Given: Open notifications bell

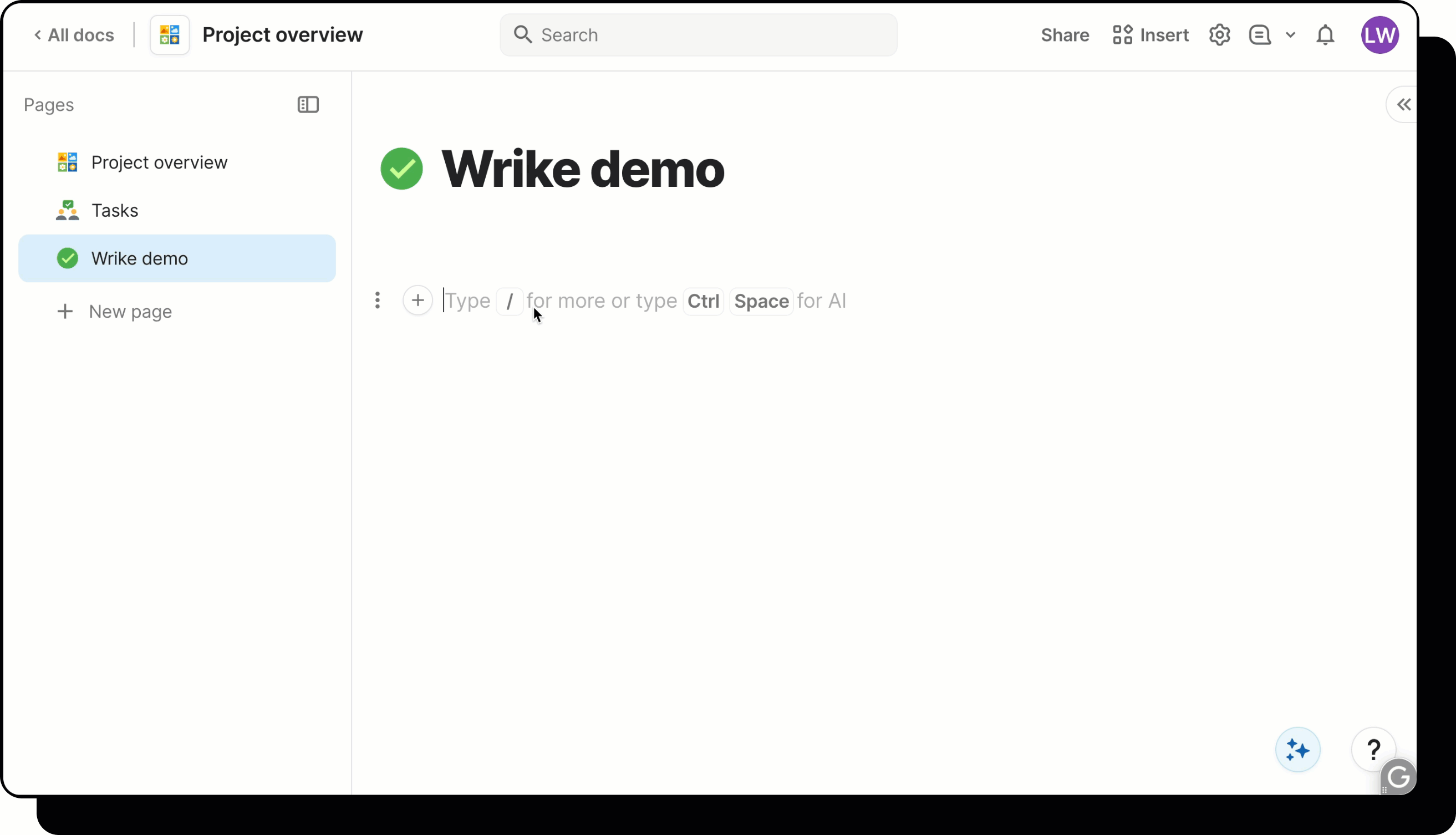Looking at the screenshot, I should click(1325, 34).
